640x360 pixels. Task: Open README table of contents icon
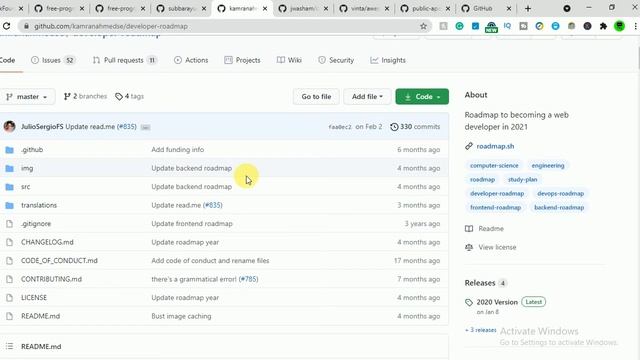click(9, 346)
